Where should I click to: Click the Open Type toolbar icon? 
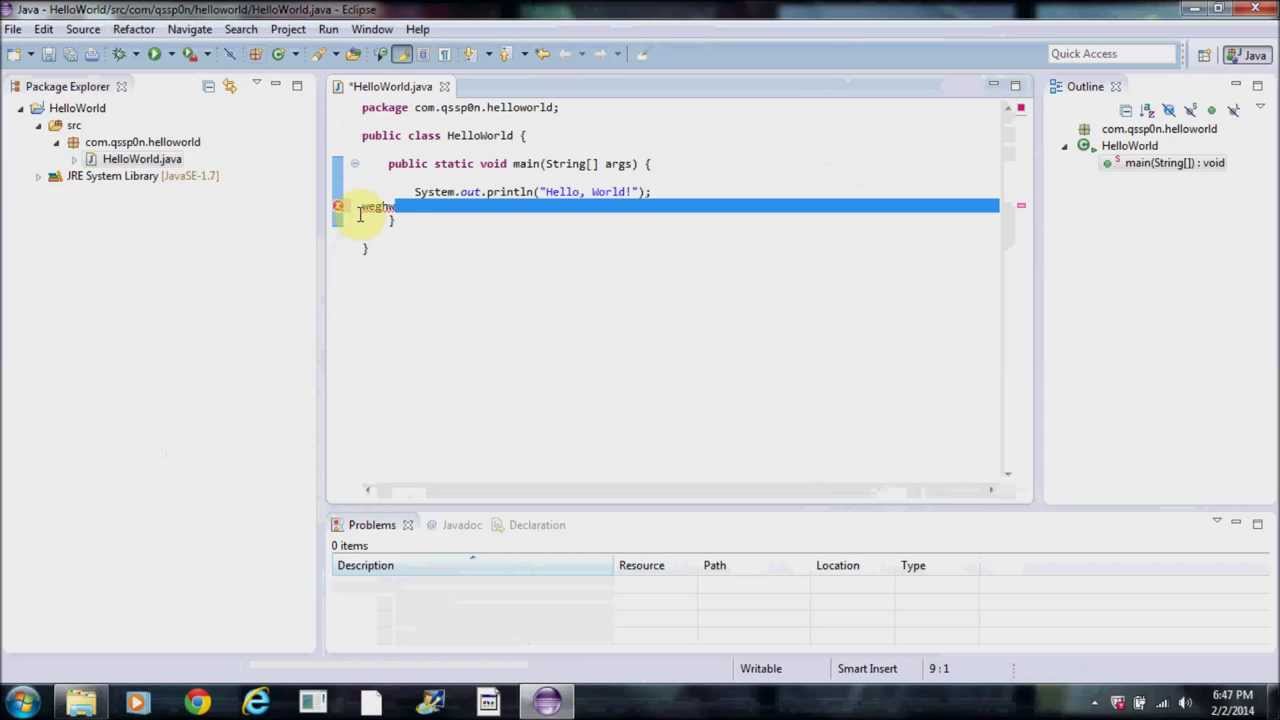coord(355,54)
